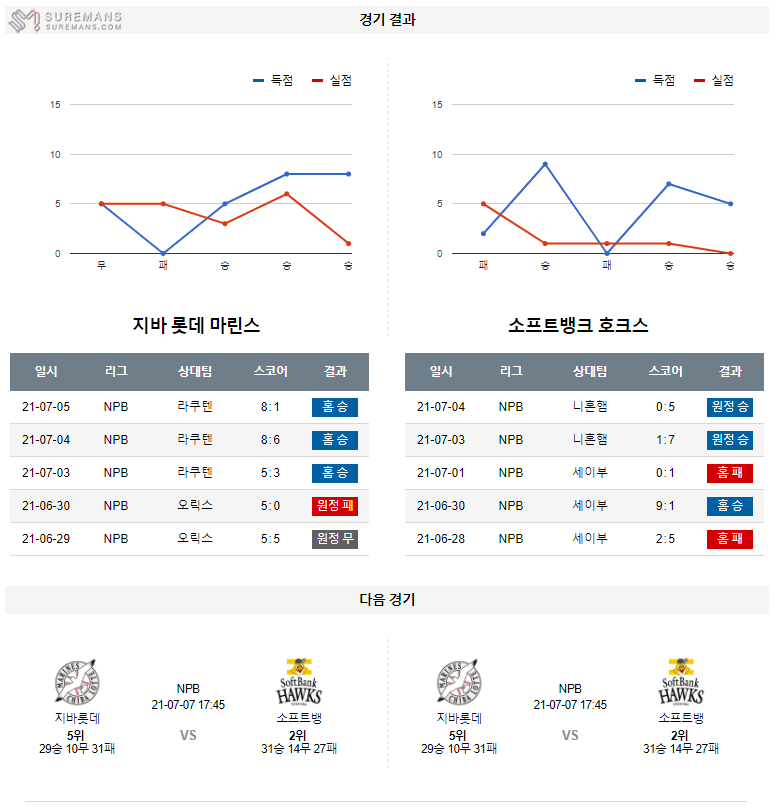Click the left match's Chiba Lotte Marines logo
777x812 pixels.
coord(77,684)
